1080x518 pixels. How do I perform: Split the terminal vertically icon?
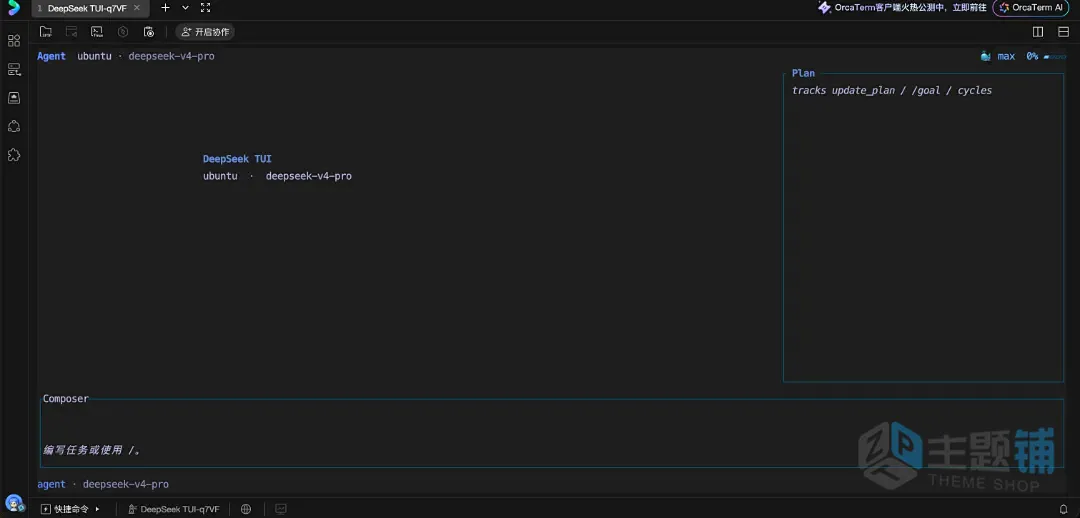tap(1038, 32)
